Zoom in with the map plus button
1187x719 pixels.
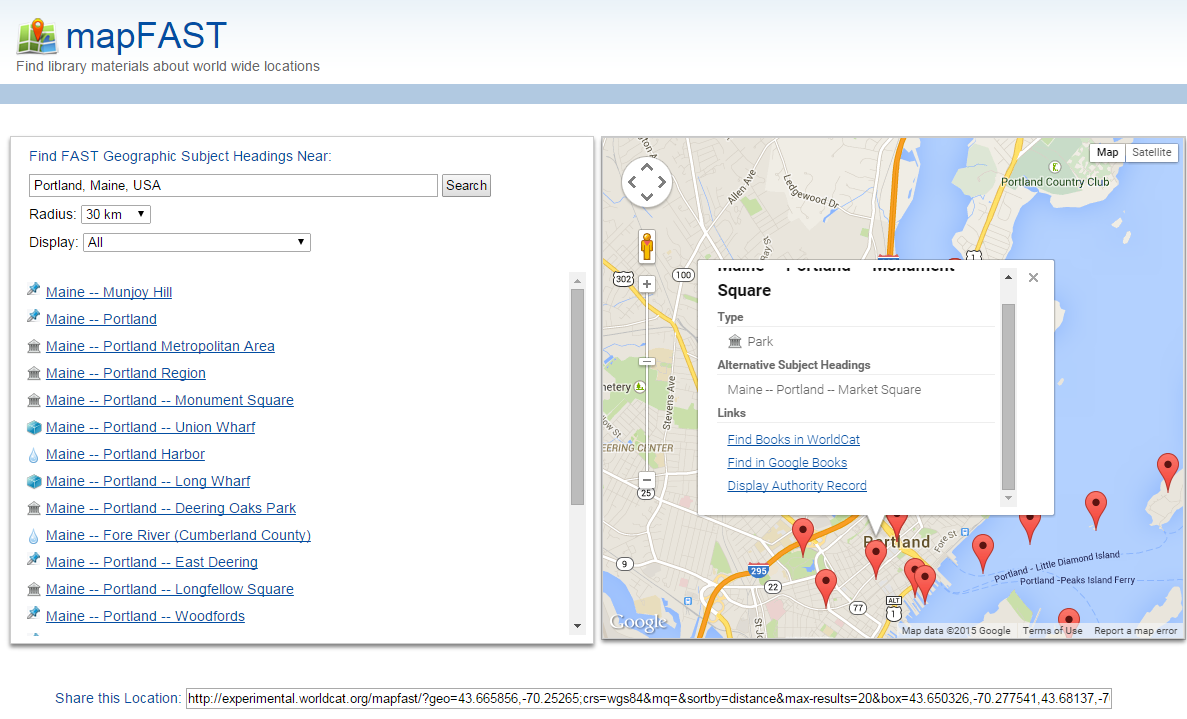pos(646,285)
